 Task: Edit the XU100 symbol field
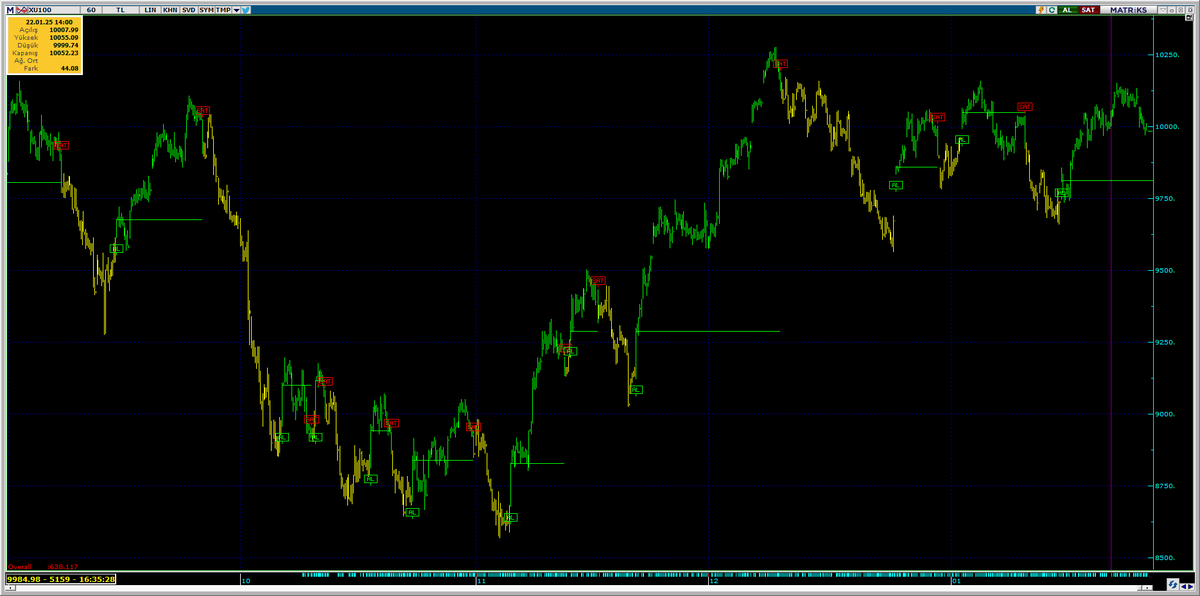(x=53, y=10)
